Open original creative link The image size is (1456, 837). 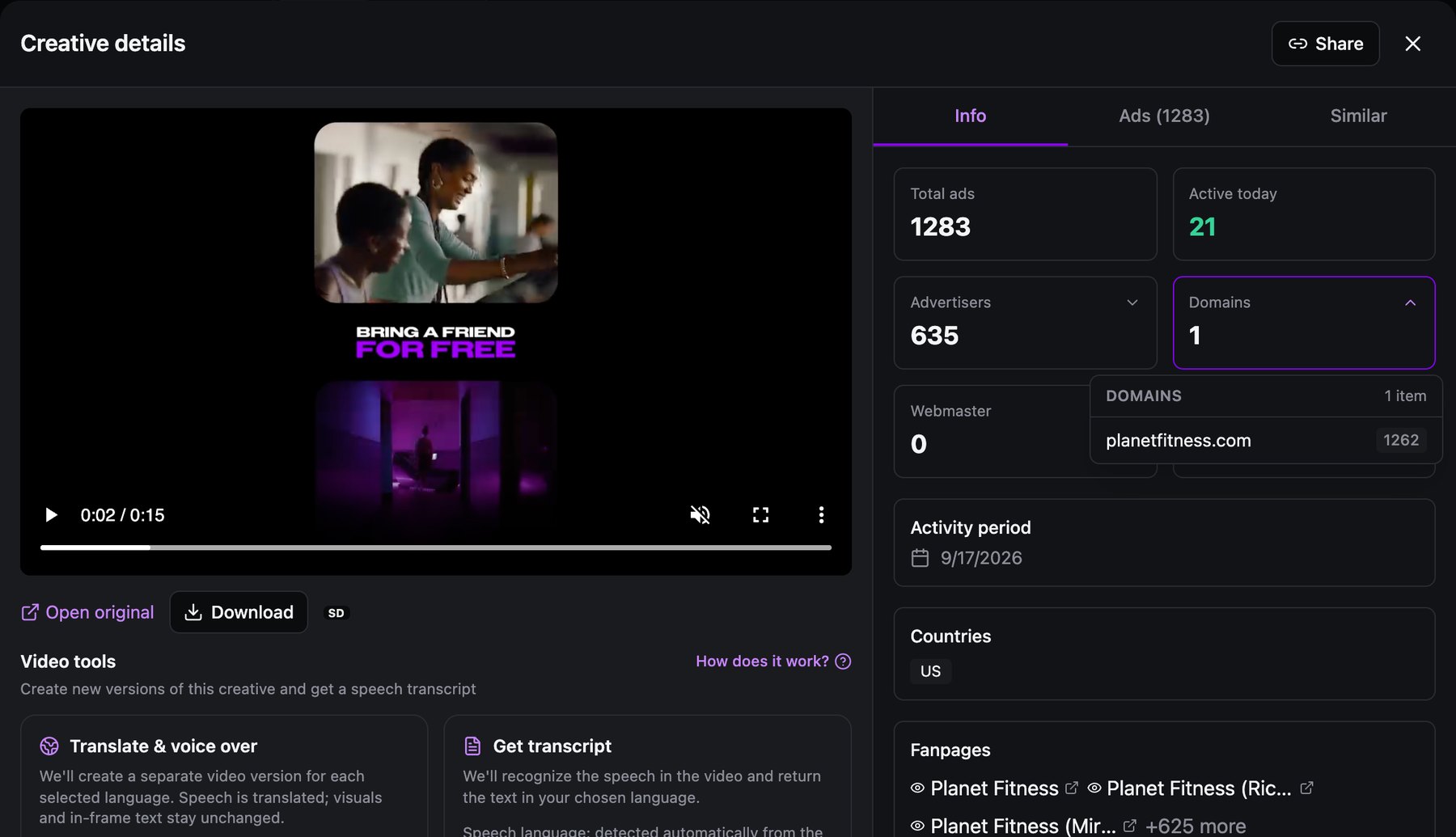pyautogui.click(x=87, y=612)
